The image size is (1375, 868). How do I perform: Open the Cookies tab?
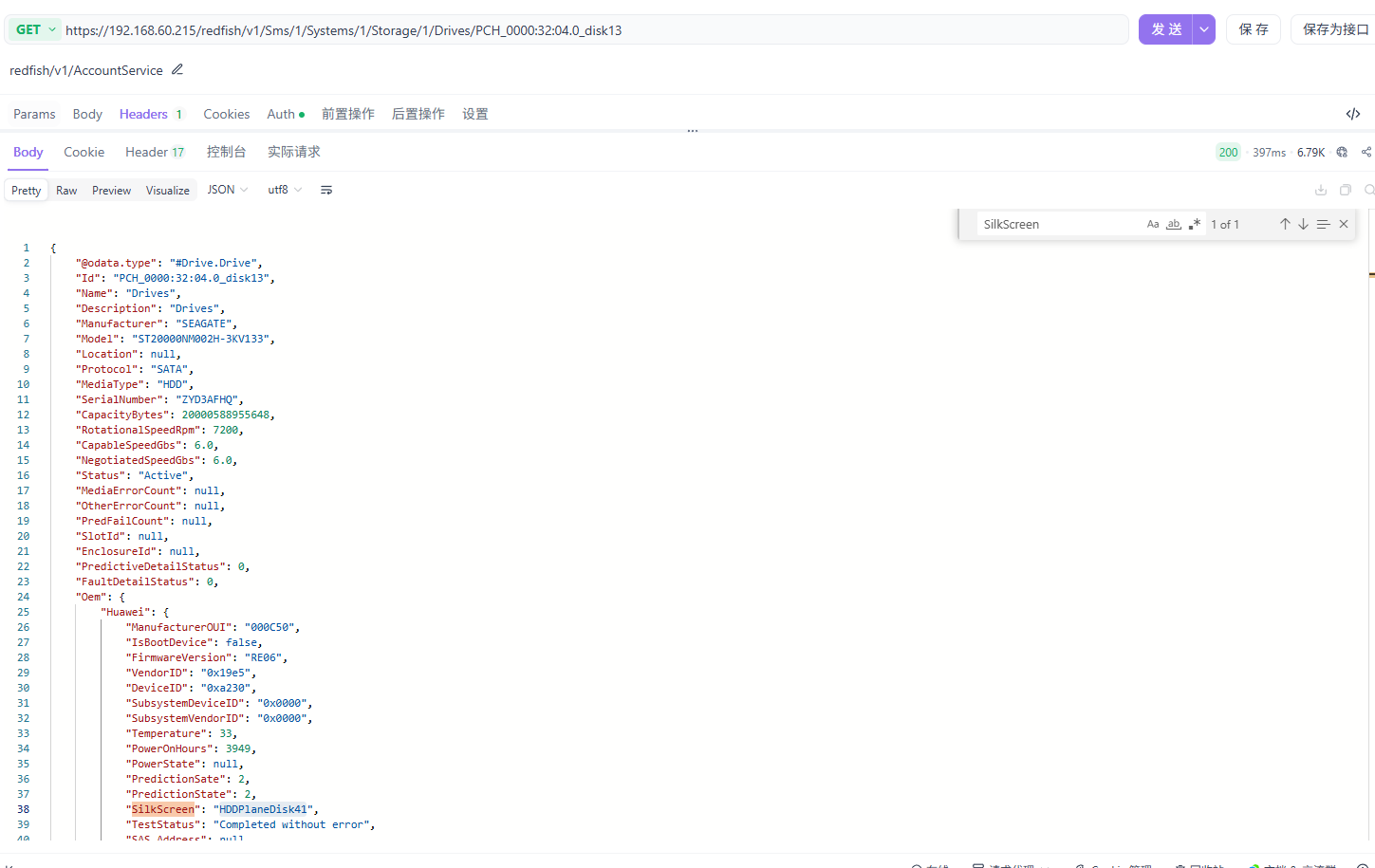point(227,114)
